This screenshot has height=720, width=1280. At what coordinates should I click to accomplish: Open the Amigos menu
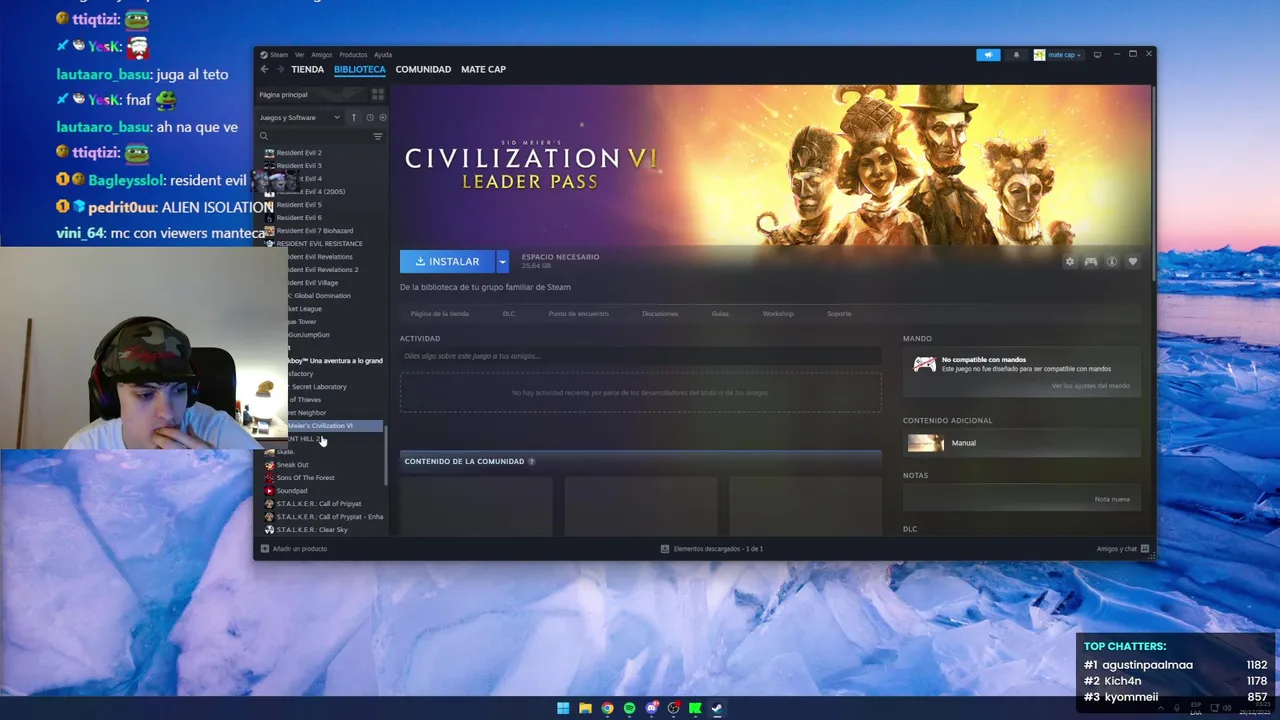[321, 55]
